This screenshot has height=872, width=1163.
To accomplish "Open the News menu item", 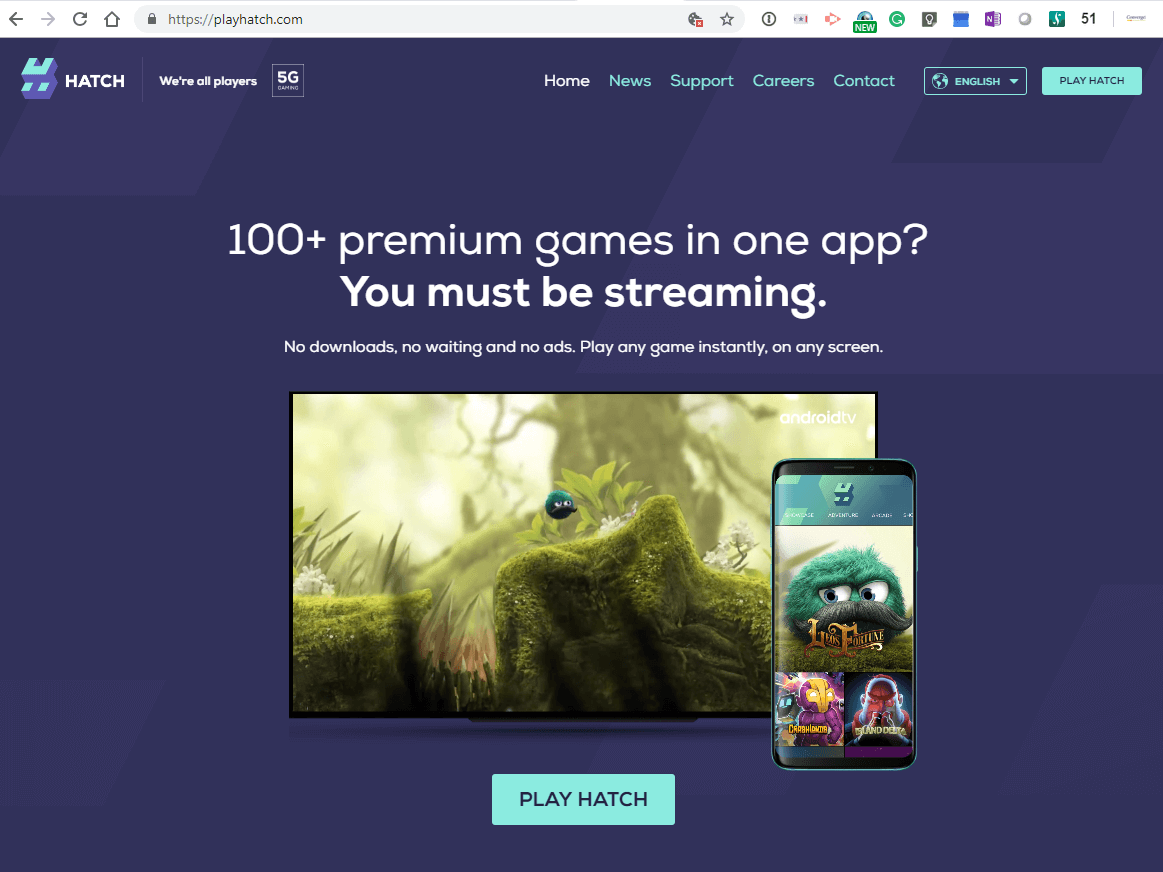I will click(630, 81).
